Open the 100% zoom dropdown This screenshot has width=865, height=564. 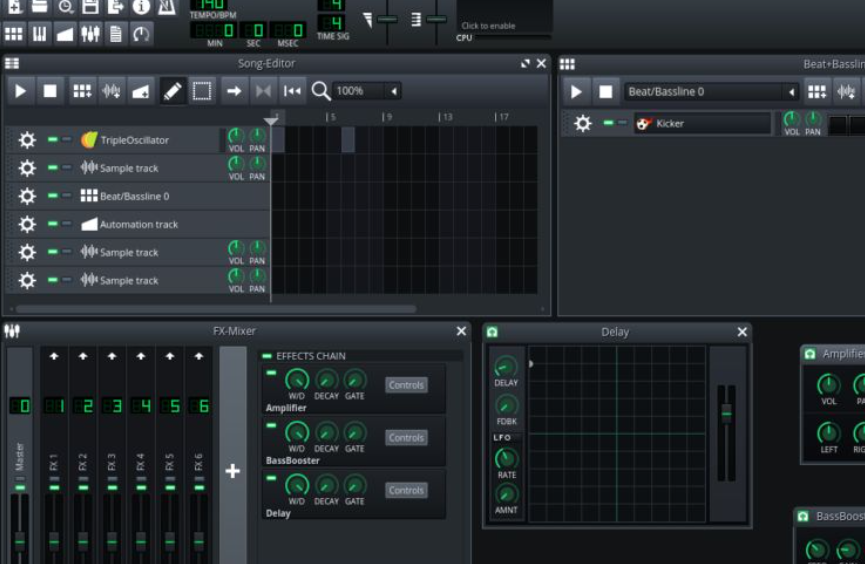367,91
